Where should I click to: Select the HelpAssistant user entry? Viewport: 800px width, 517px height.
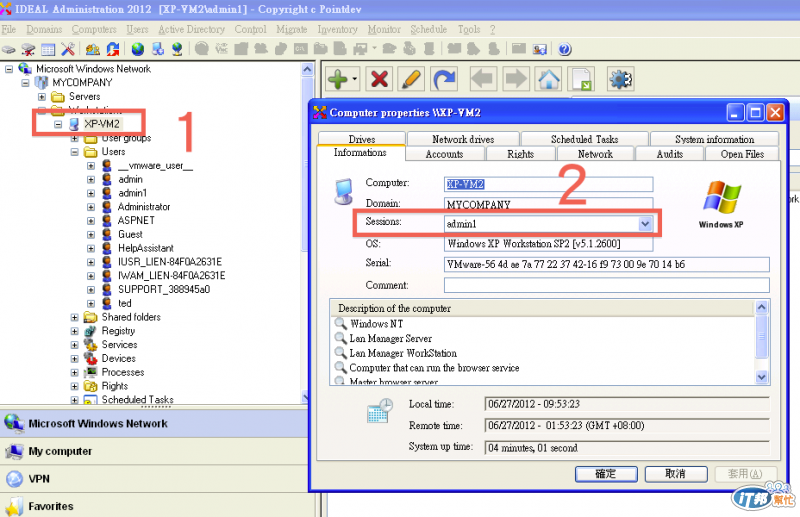tap(145, 248)
